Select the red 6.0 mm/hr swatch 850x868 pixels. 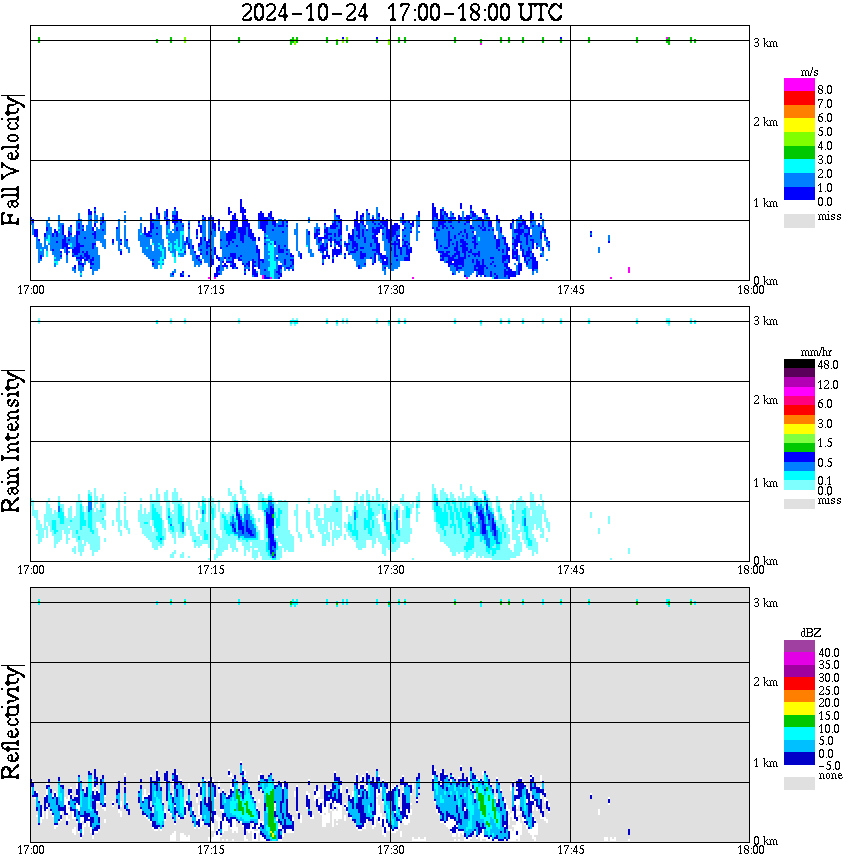(799, 410)
